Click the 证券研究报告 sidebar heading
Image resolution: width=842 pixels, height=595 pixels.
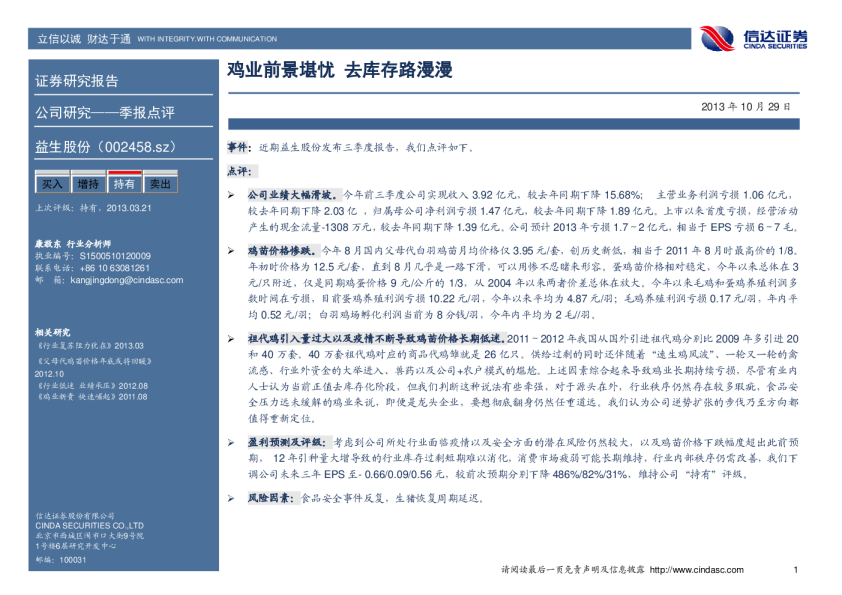77,82
